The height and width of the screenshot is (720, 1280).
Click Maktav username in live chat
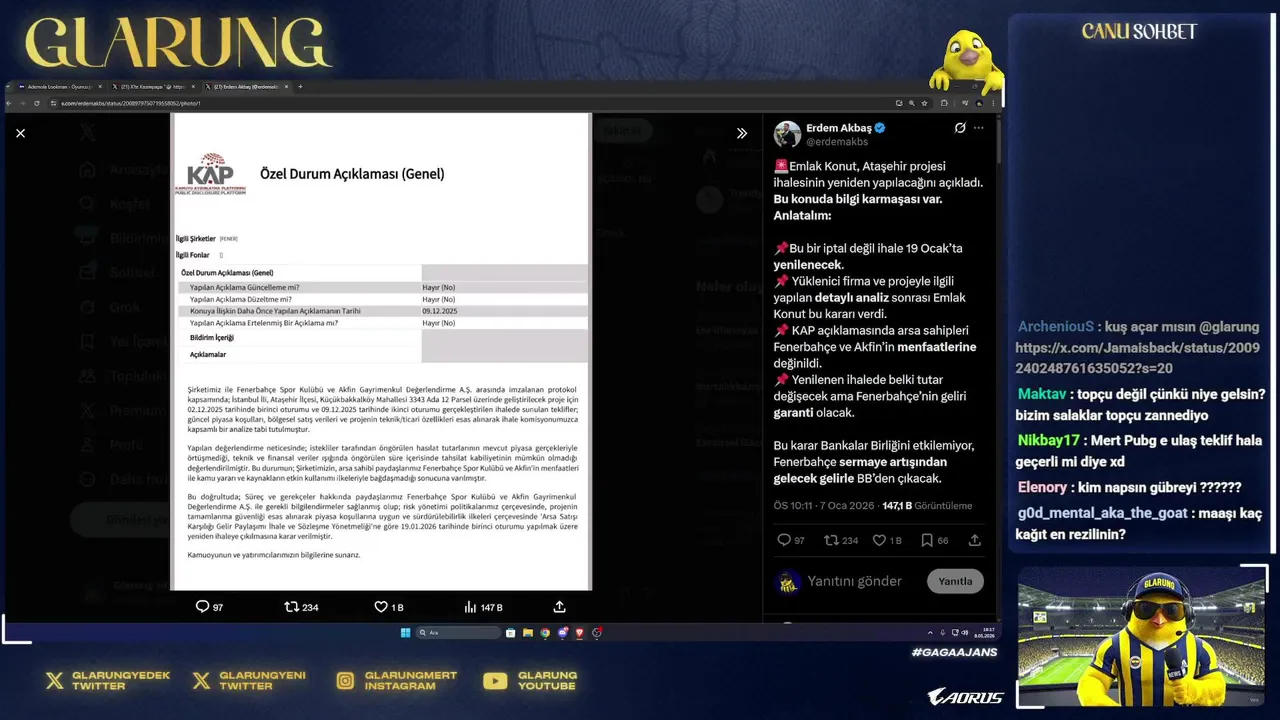pyautogui.click(x=1042, y=394)
